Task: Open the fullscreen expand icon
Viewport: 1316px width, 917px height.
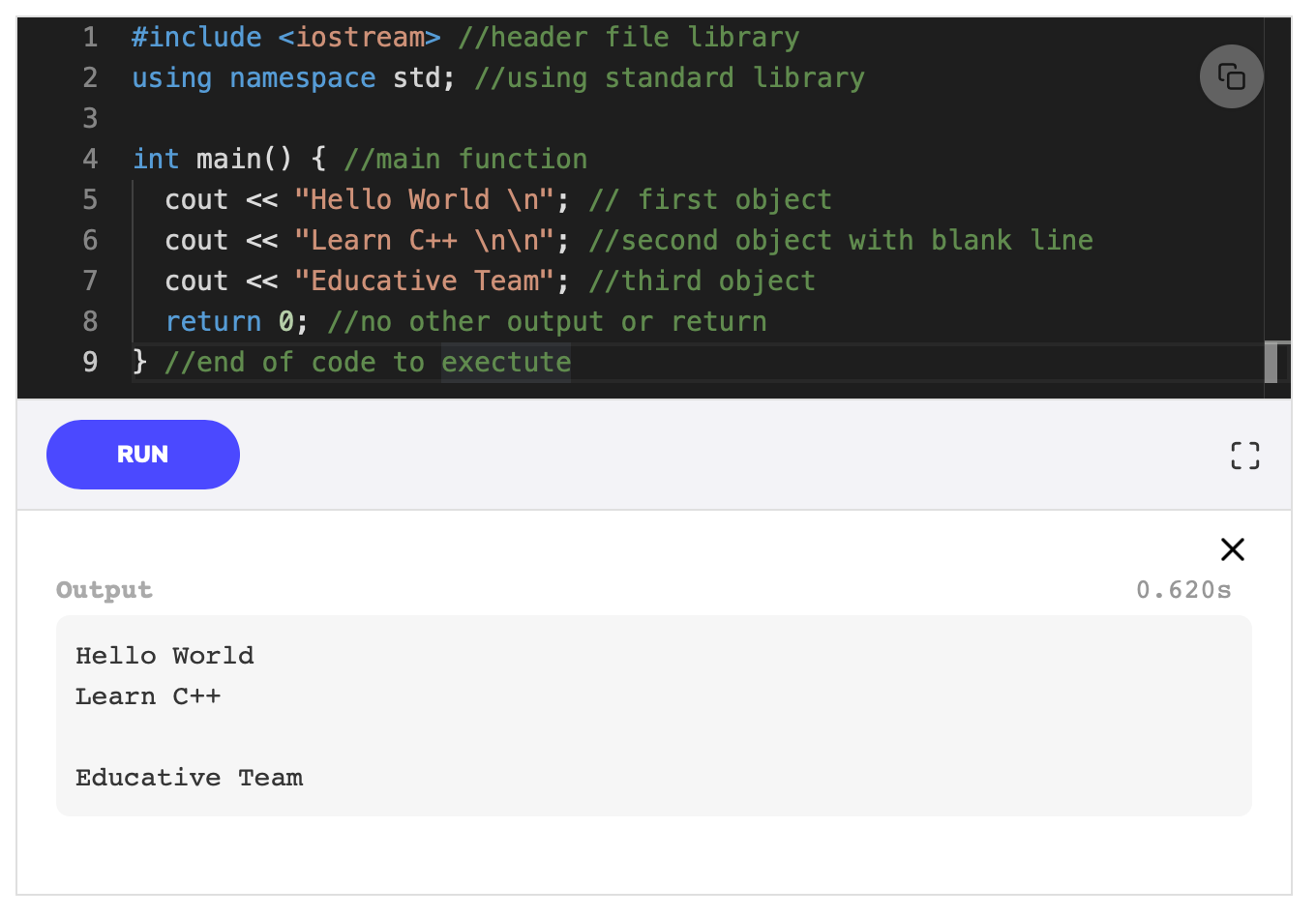Action: (1244, 455)
